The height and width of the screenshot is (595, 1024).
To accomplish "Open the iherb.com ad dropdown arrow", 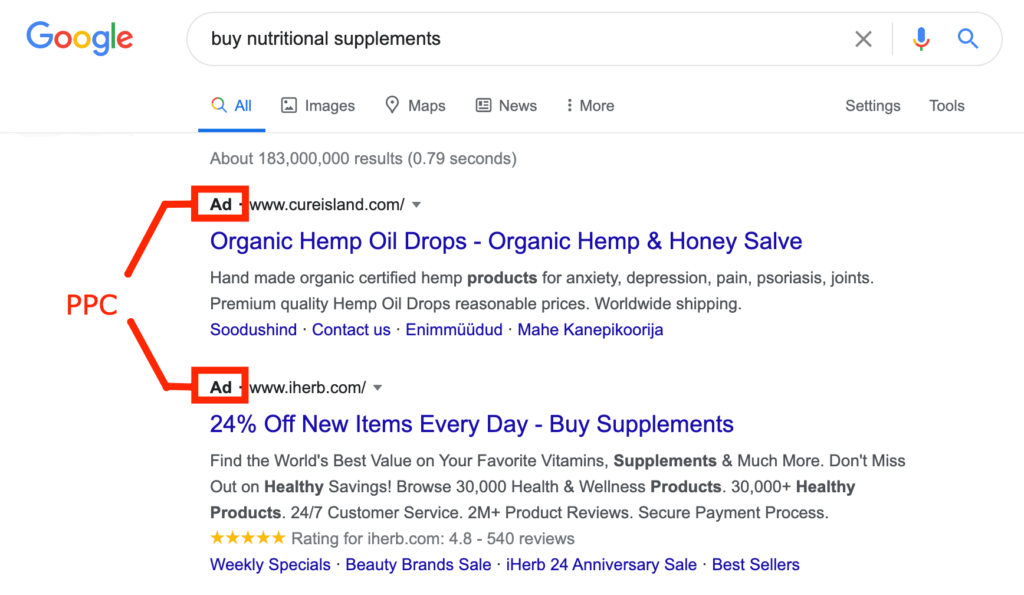I will 378,388.
